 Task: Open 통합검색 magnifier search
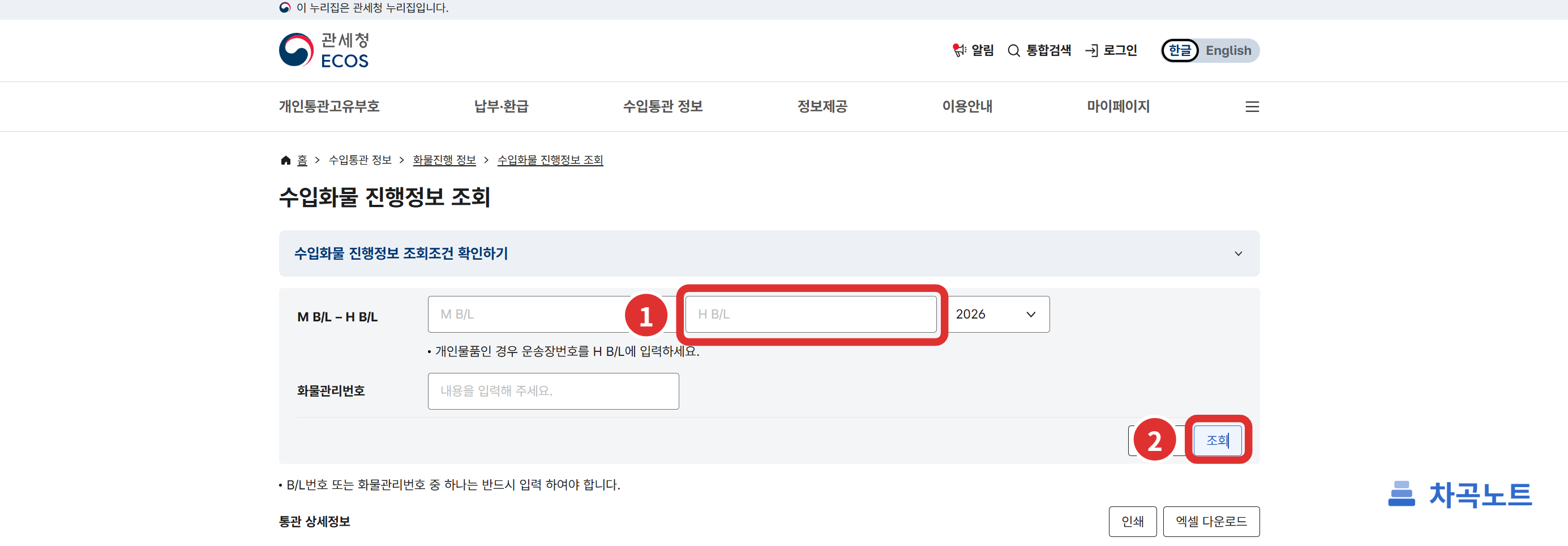[x=1039, y=50]
